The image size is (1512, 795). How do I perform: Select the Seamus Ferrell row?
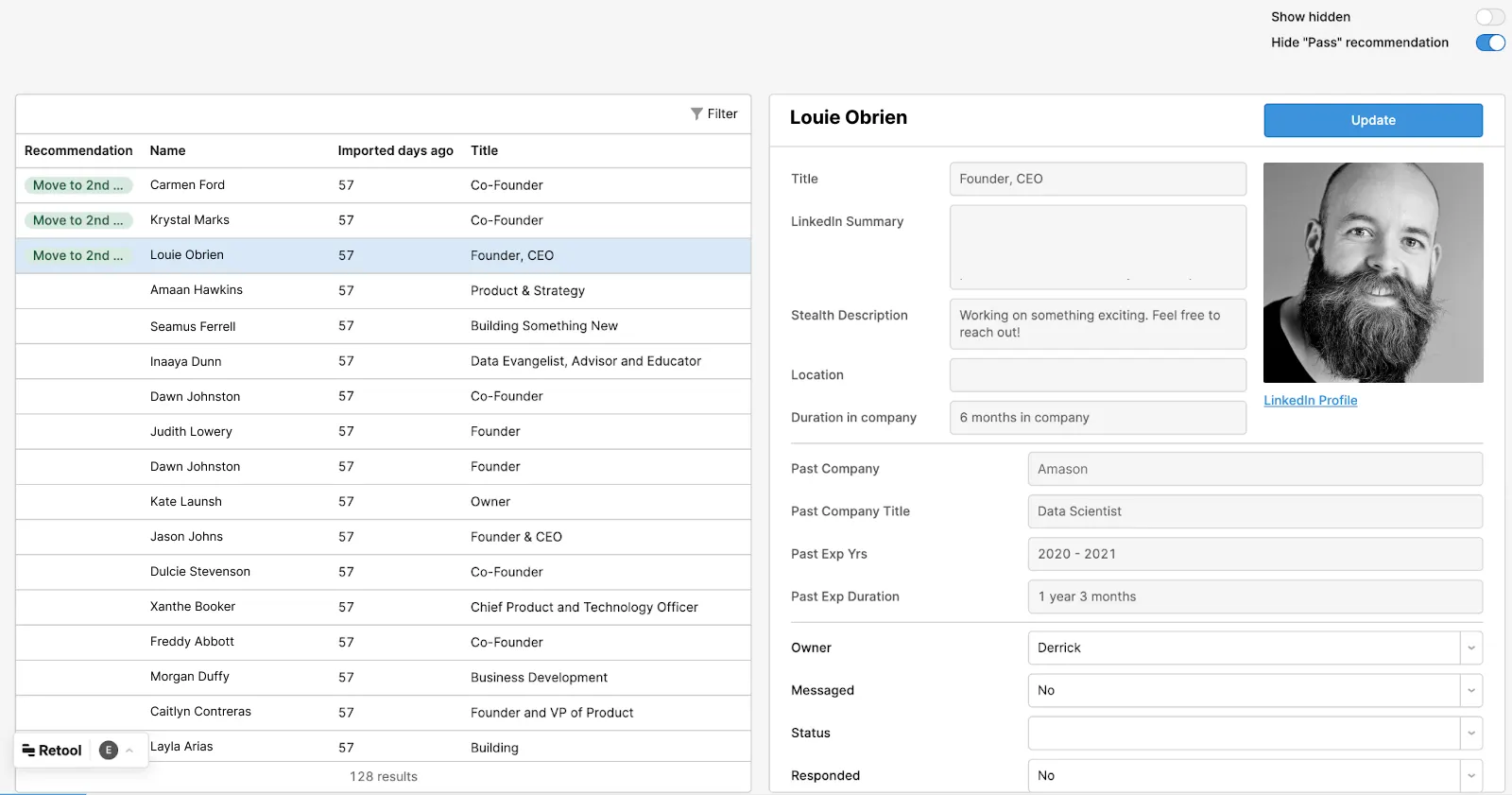point(383,326)
